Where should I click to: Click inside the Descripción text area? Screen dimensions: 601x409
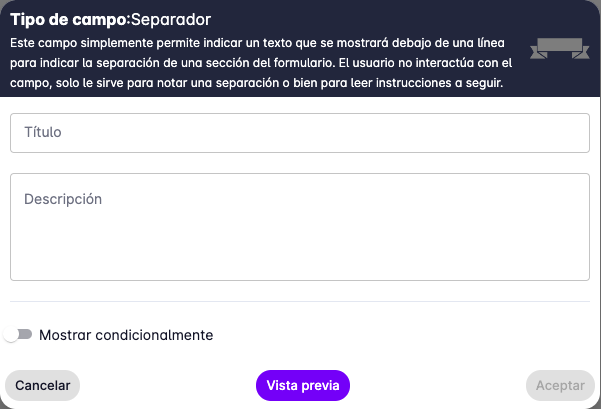tap(300, 227)
